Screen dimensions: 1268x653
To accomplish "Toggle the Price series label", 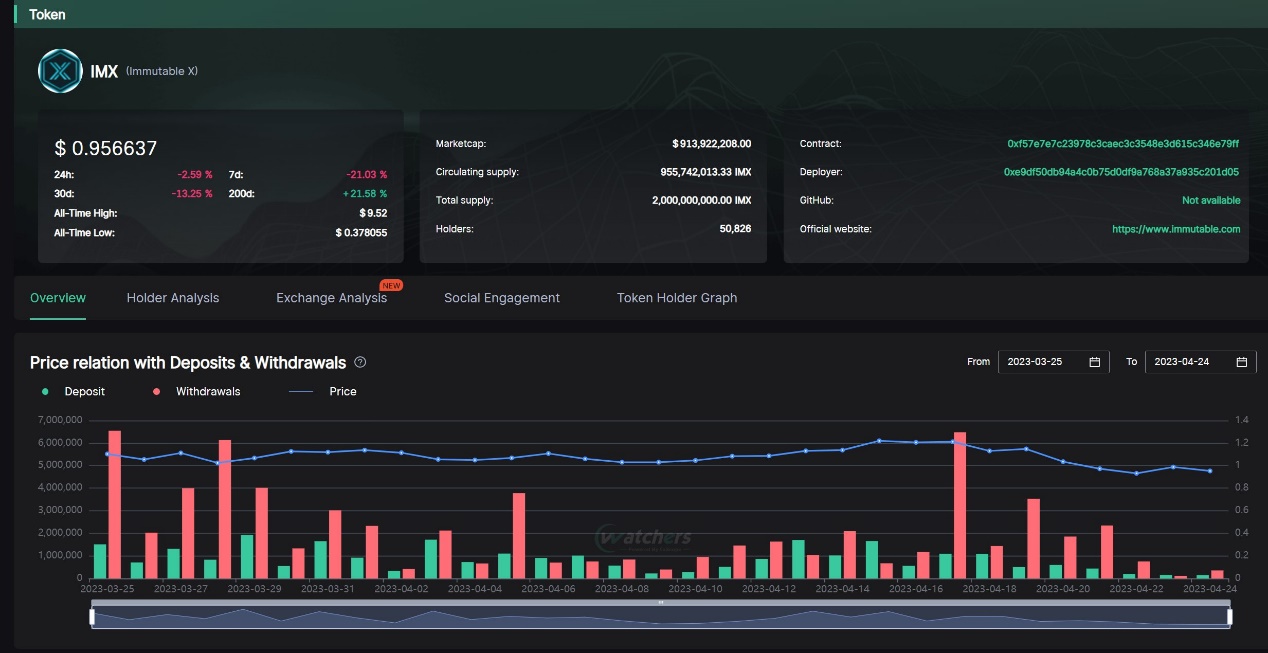I will click(343, 392).
